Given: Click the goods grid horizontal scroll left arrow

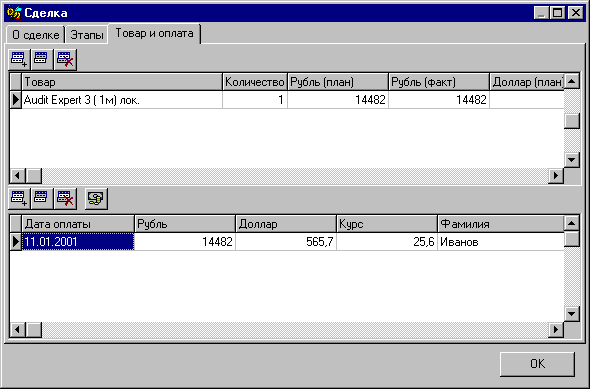Looking at the screenshot, I should point(17,176).
